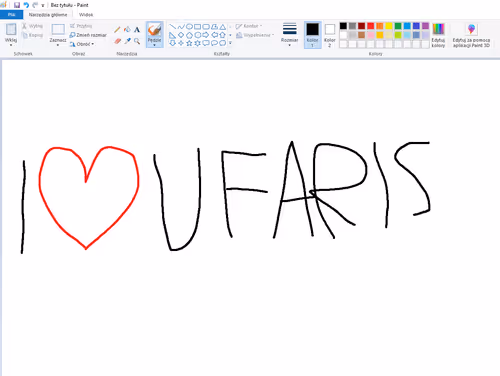Click the Wklej paste icon

(x=11, y=29)
